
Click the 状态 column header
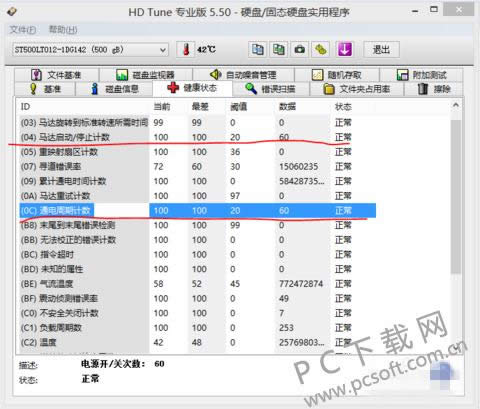(343, 107)
